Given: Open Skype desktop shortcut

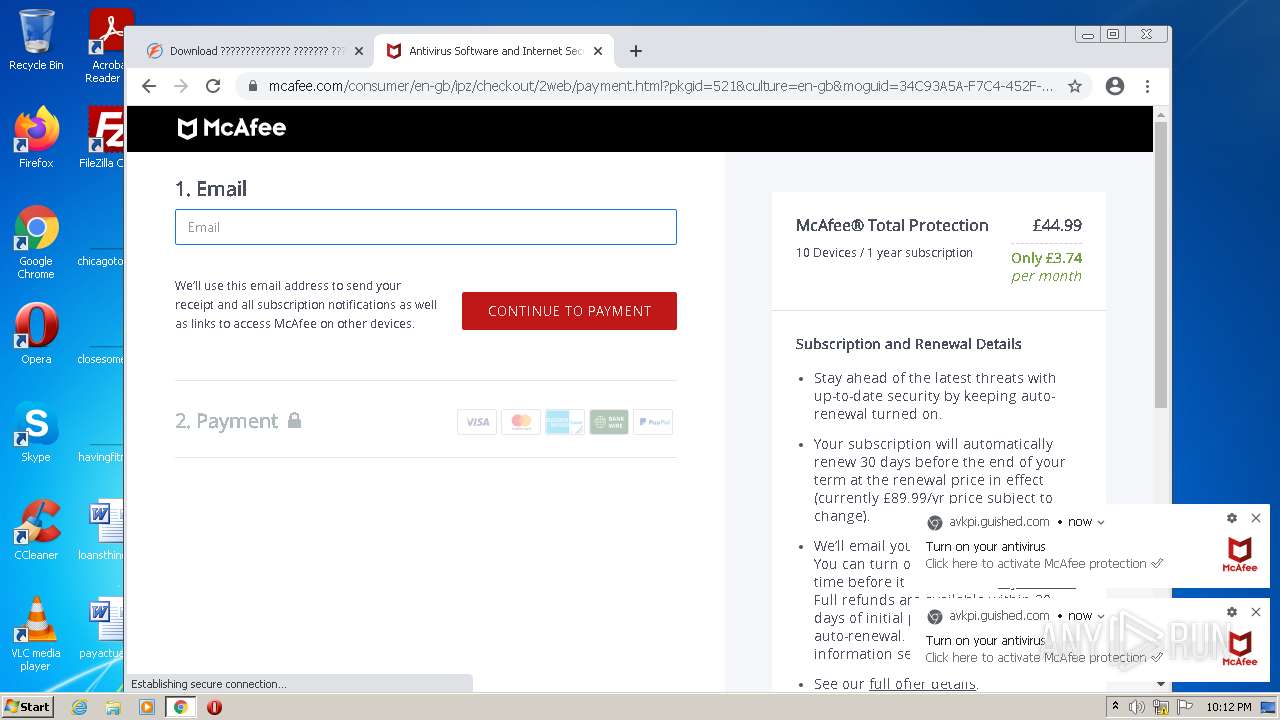Looking at the screenshot, I should pos(36,432).
